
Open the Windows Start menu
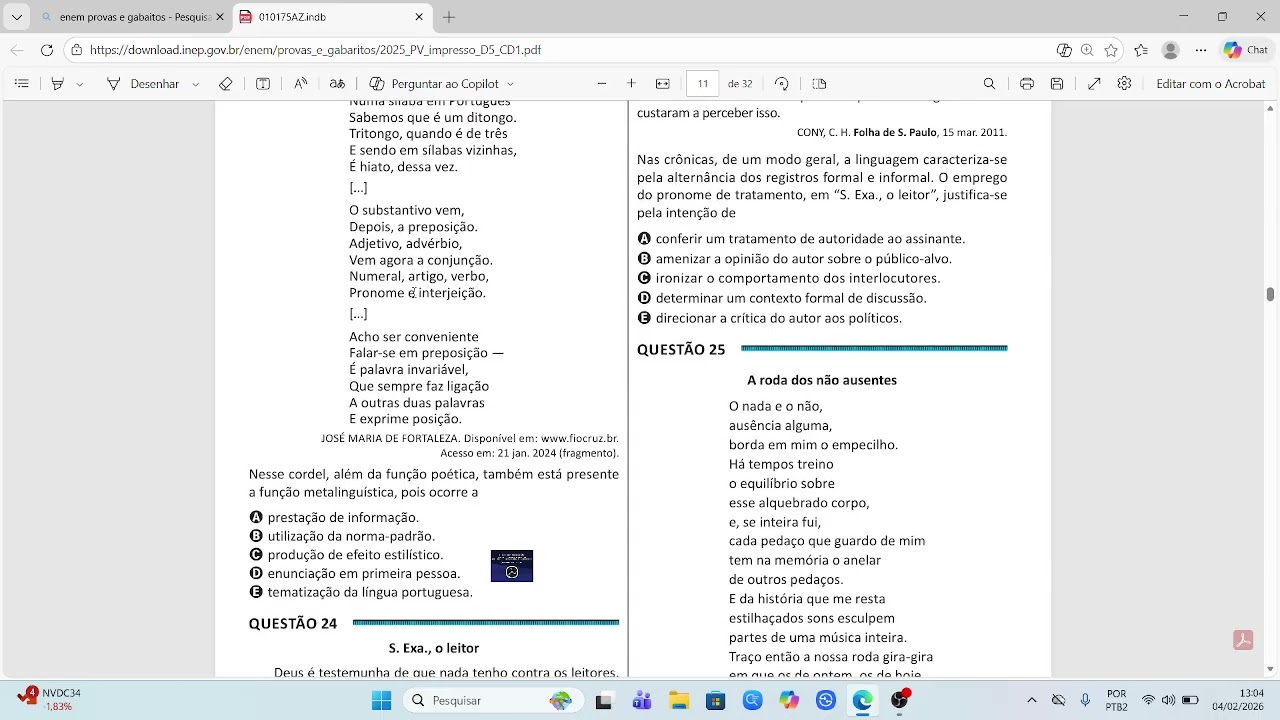(x=381, y=700)
